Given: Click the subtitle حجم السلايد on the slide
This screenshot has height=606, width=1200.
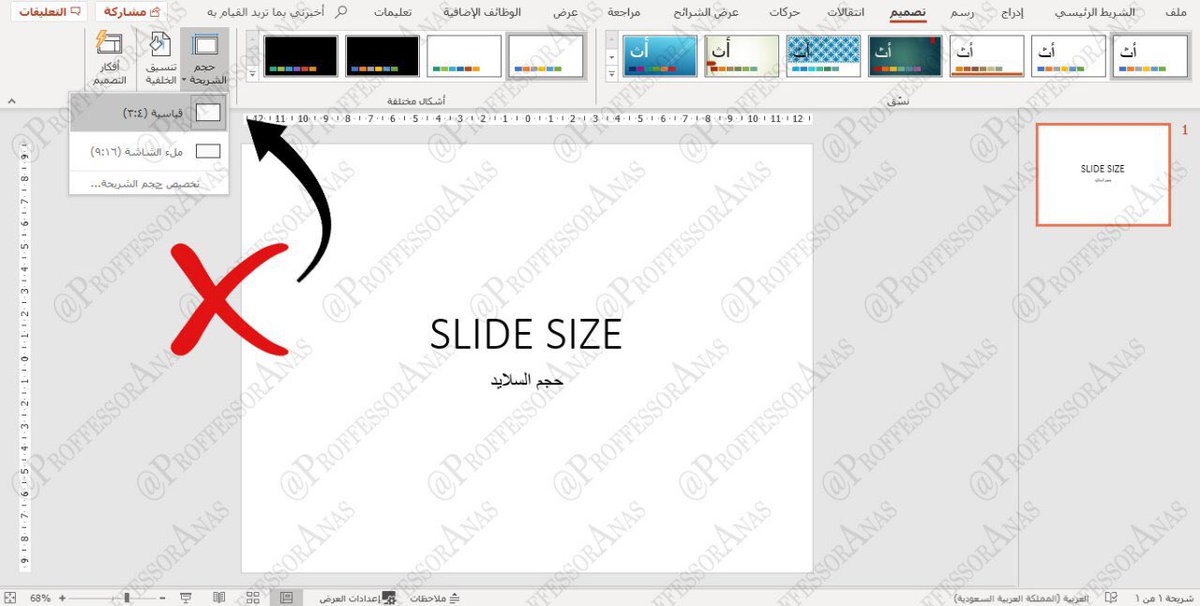Looking at the screenshot, I should [527, 381].
